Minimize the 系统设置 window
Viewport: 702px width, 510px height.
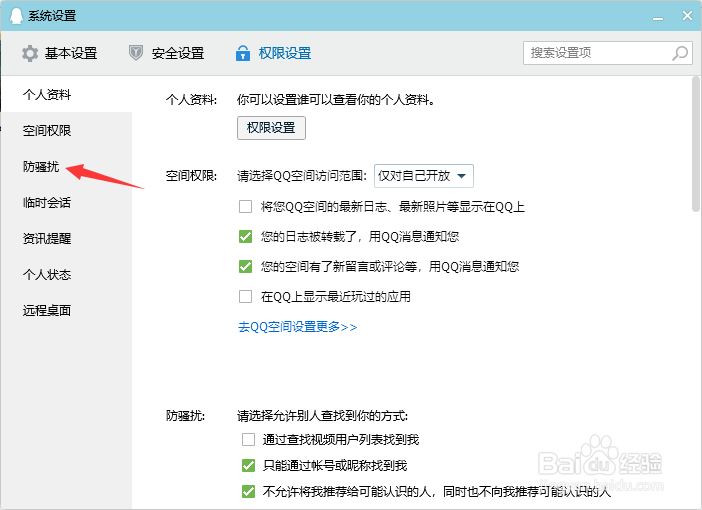658,17
